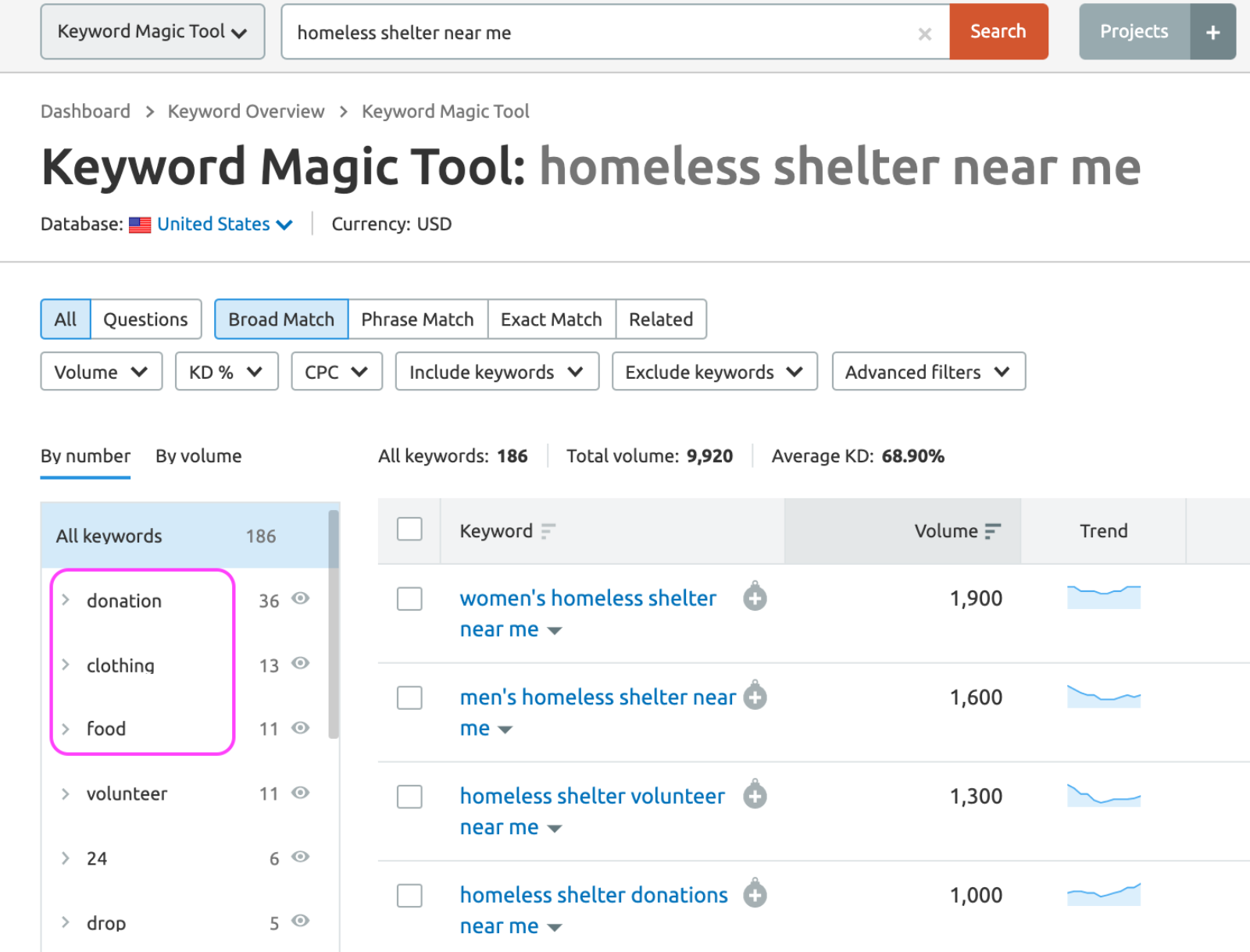Open the Exclude keywords dropdown

(715, 372)
